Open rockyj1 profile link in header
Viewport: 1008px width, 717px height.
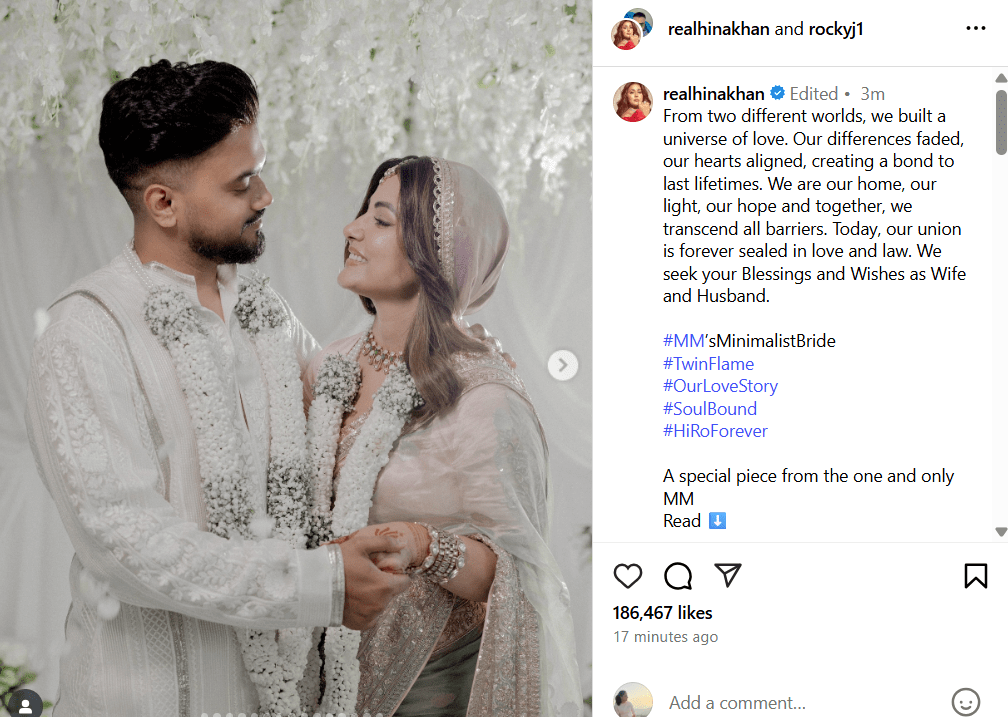pyautogui.click(x=836, y=29)
